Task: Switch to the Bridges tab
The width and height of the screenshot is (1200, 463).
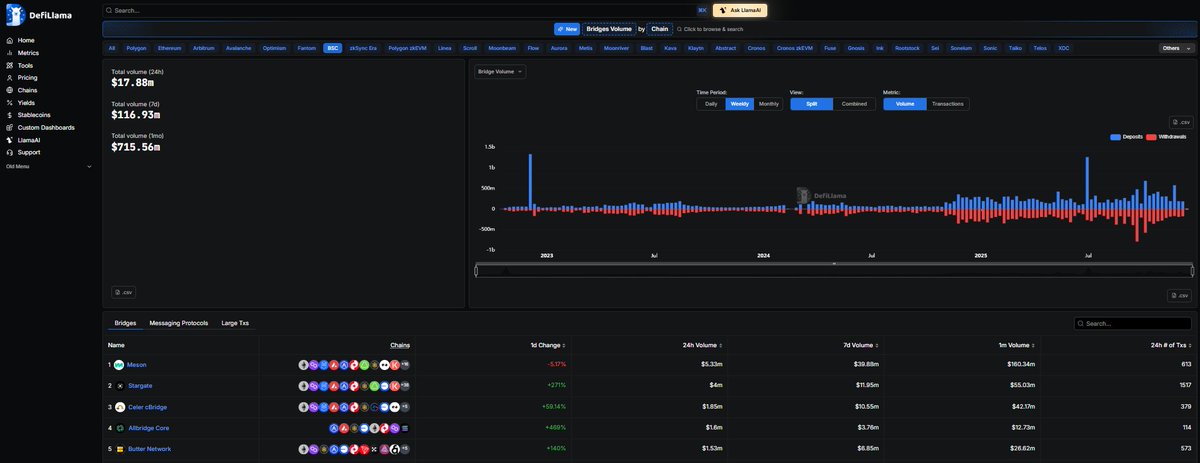Action: pyautogui.click(x=125, y=323)
